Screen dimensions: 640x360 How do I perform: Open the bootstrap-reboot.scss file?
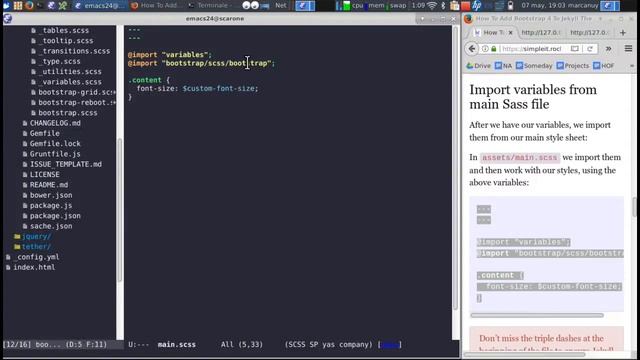tap(76, 102)
